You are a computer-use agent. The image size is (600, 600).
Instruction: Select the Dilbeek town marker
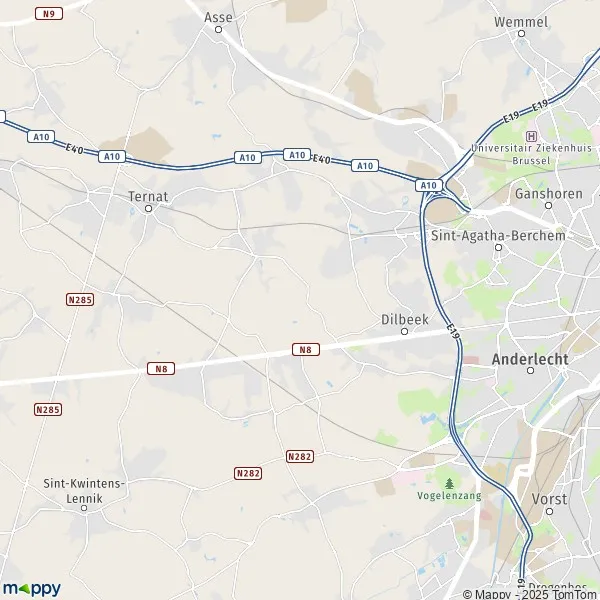click(404, 331)
